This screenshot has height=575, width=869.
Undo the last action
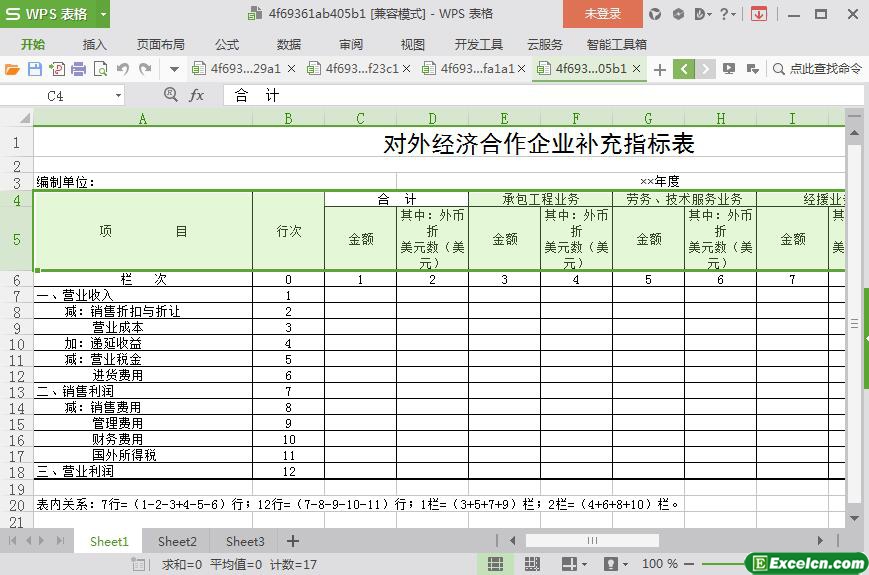click(122, 69)
